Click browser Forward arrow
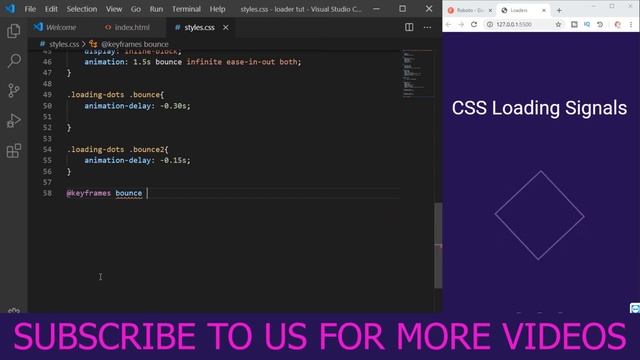The height and width of the screenshot is (360, 640). (461, 24)
